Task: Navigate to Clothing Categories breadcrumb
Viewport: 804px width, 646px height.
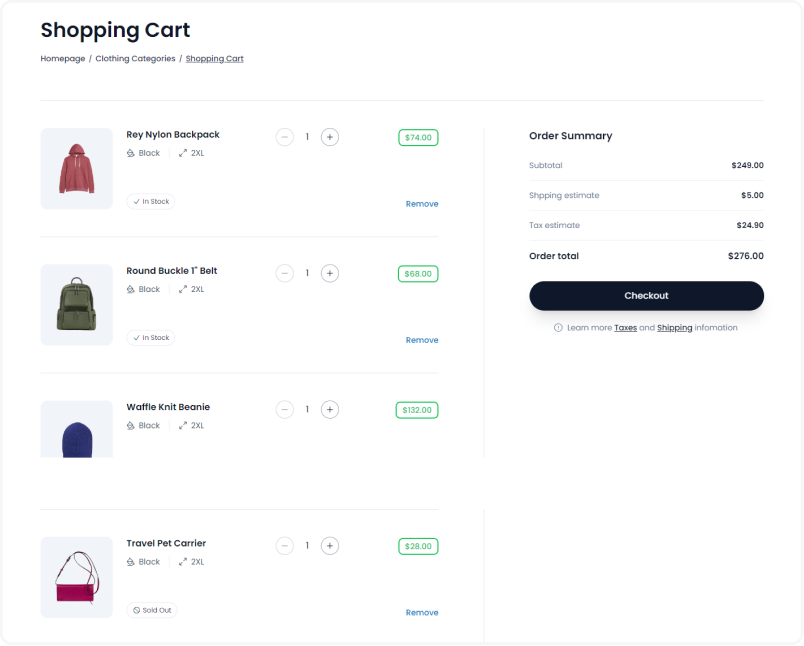Action: tap(135, 58)
